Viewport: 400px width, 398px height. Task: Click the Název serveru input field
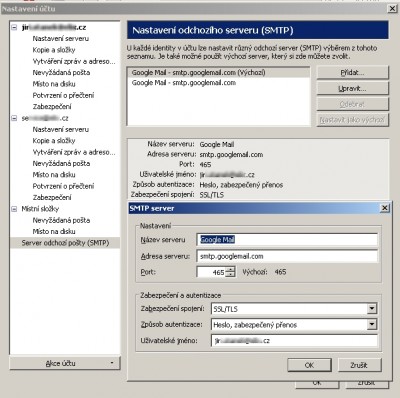coord(287,240)
